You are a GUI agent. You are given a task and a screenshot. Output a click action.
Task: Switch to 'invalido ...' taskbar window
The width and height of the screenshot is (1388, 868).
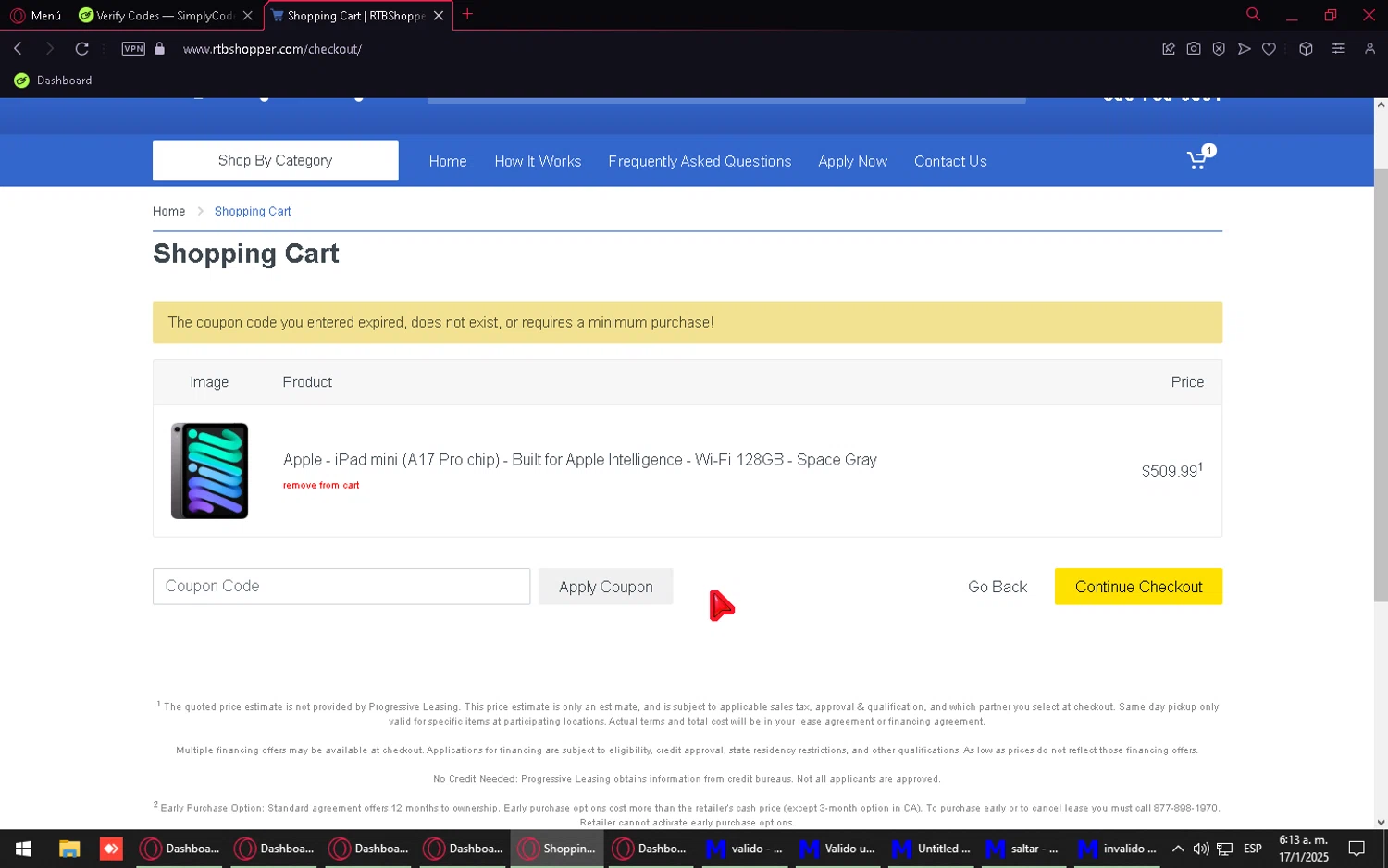point(1118,849)
